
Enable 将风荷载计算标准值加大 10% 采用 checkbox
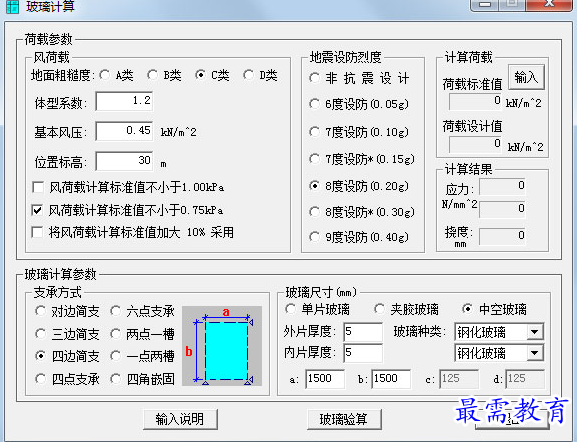tap(37, 233)
